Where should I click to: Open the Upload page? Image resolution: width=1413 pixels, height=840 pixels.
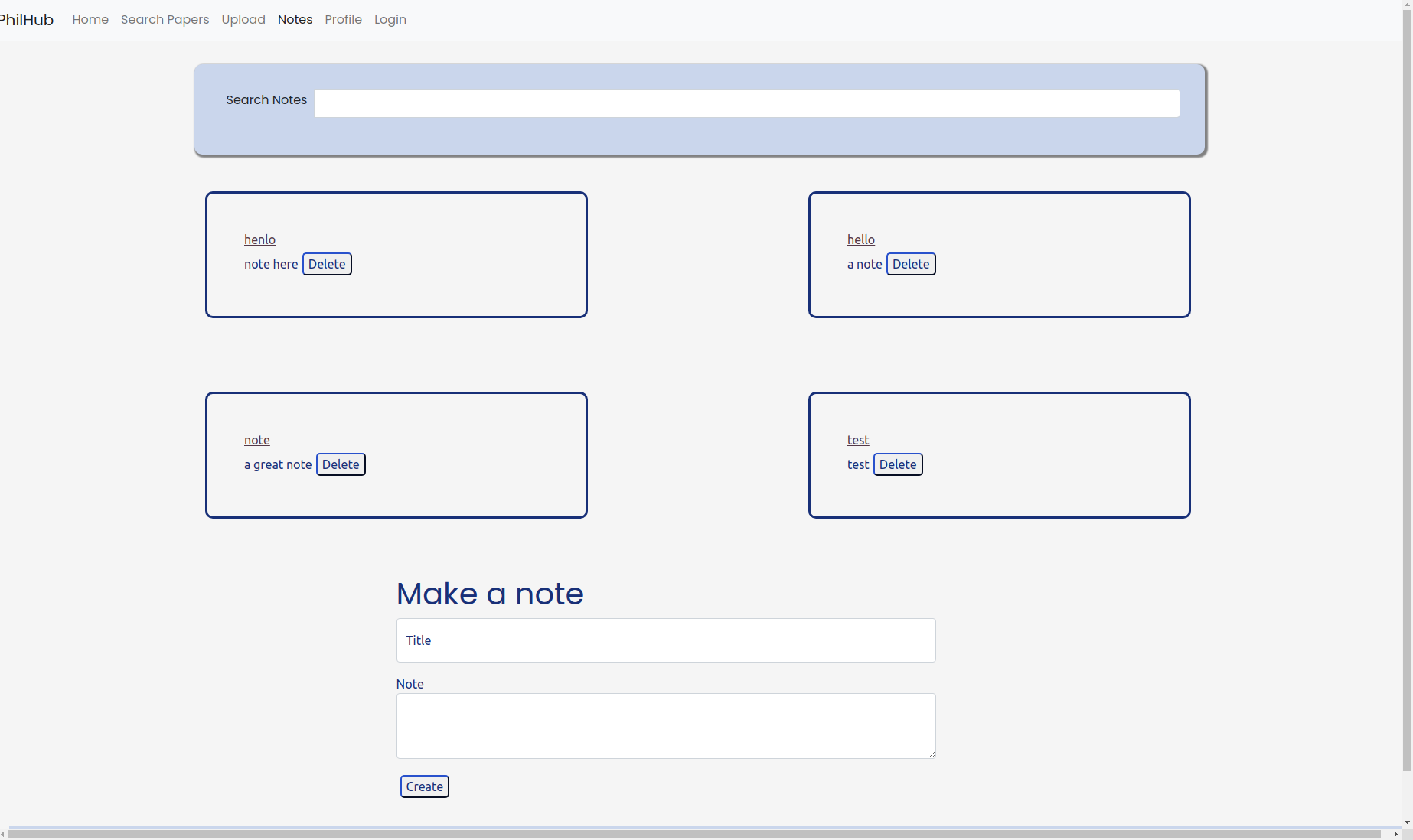[243, 20]
